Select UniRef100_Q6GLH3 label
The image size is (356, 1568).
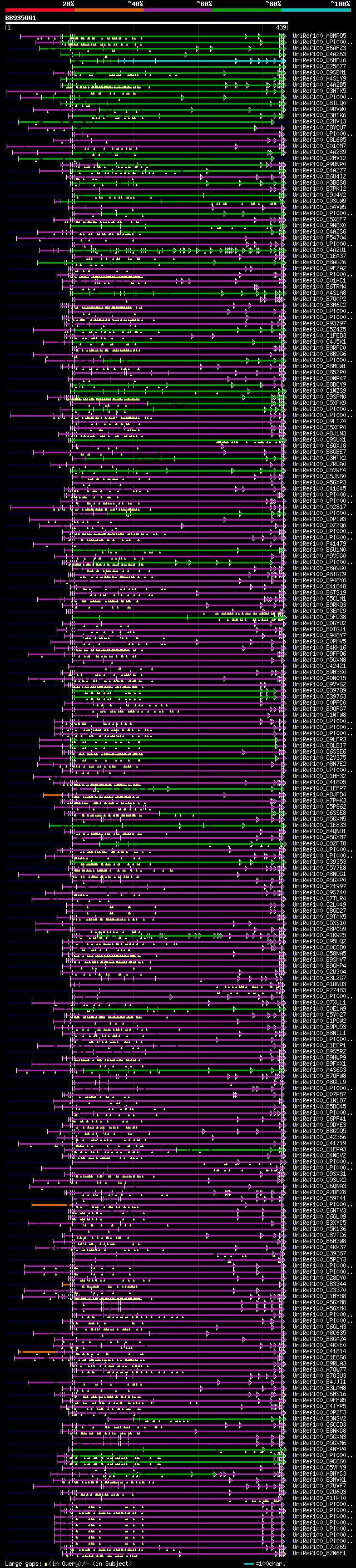[319, 1327]
